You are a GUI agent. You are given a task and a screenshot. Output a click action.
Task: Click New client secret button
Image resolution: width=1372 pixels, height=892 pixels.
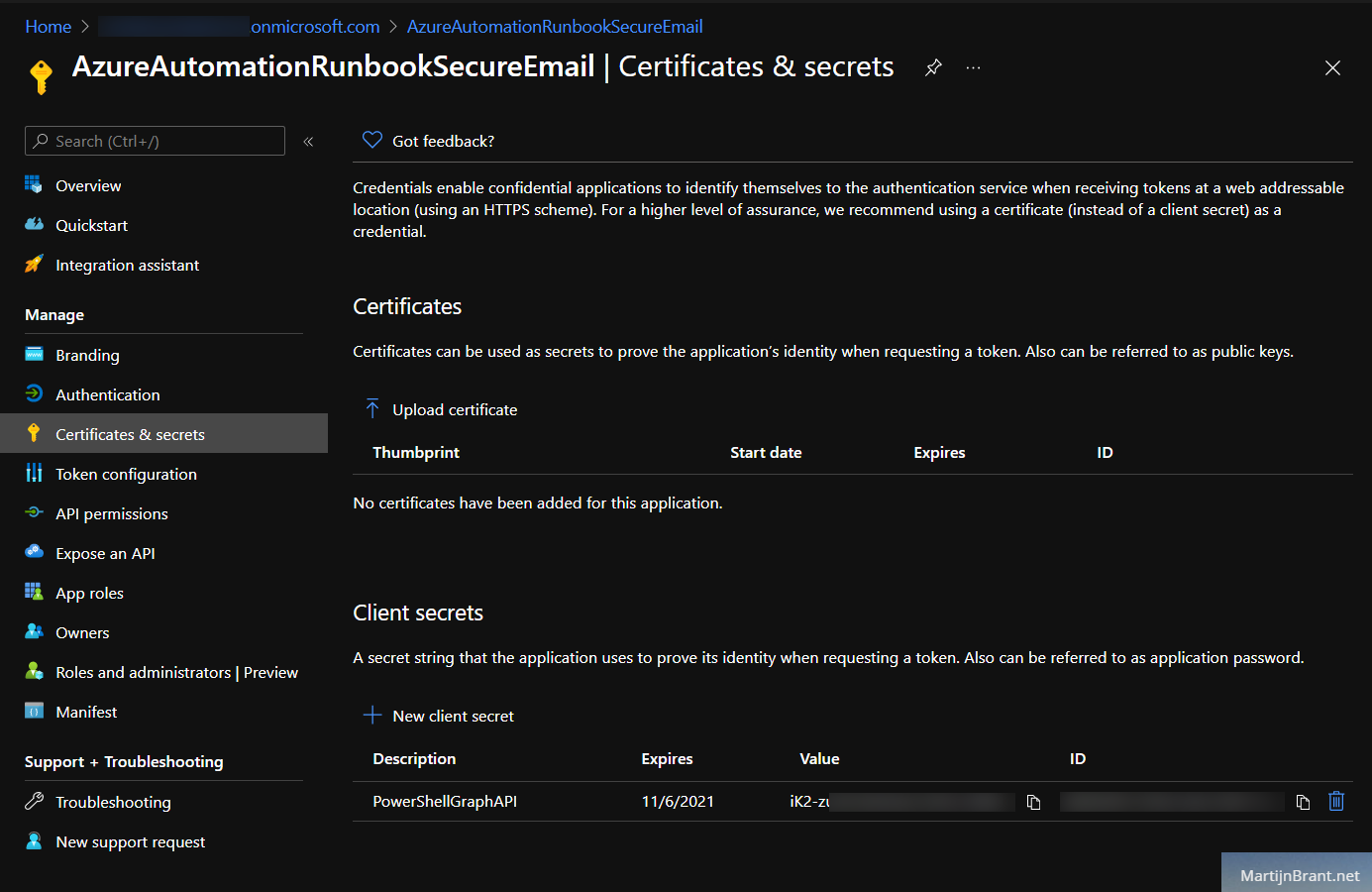pos(439,716)
